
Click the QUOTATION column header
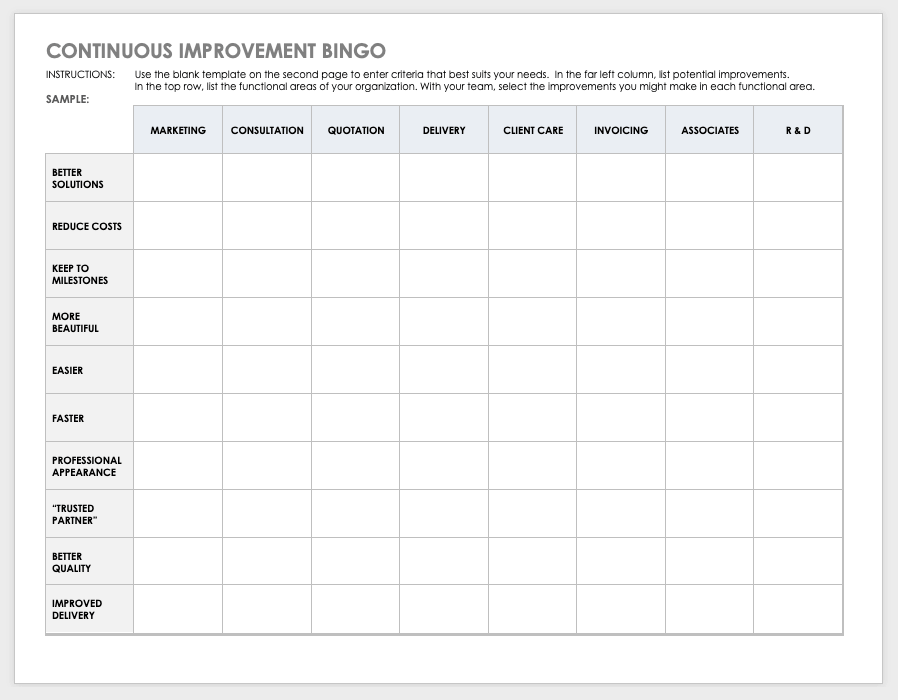(x=356, y=130)
